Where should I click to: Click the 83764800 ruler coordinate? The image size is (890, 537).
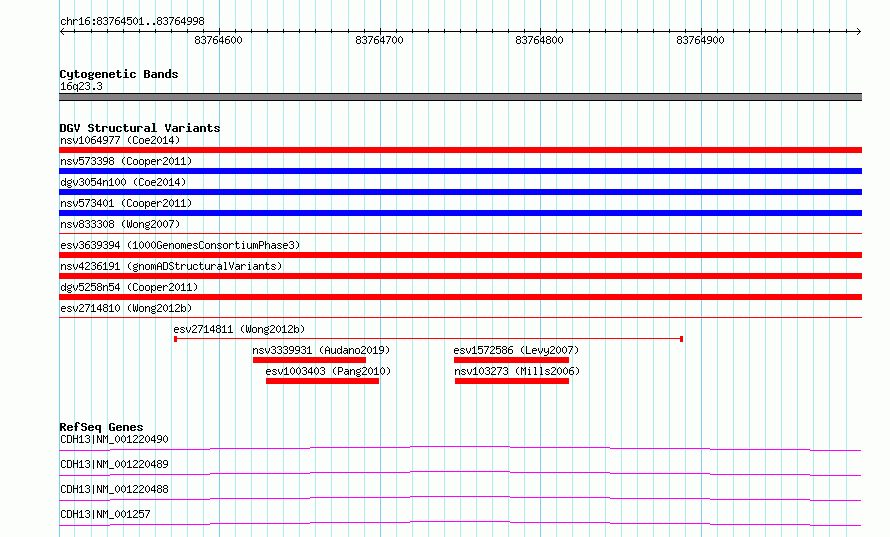coord(539,40)
